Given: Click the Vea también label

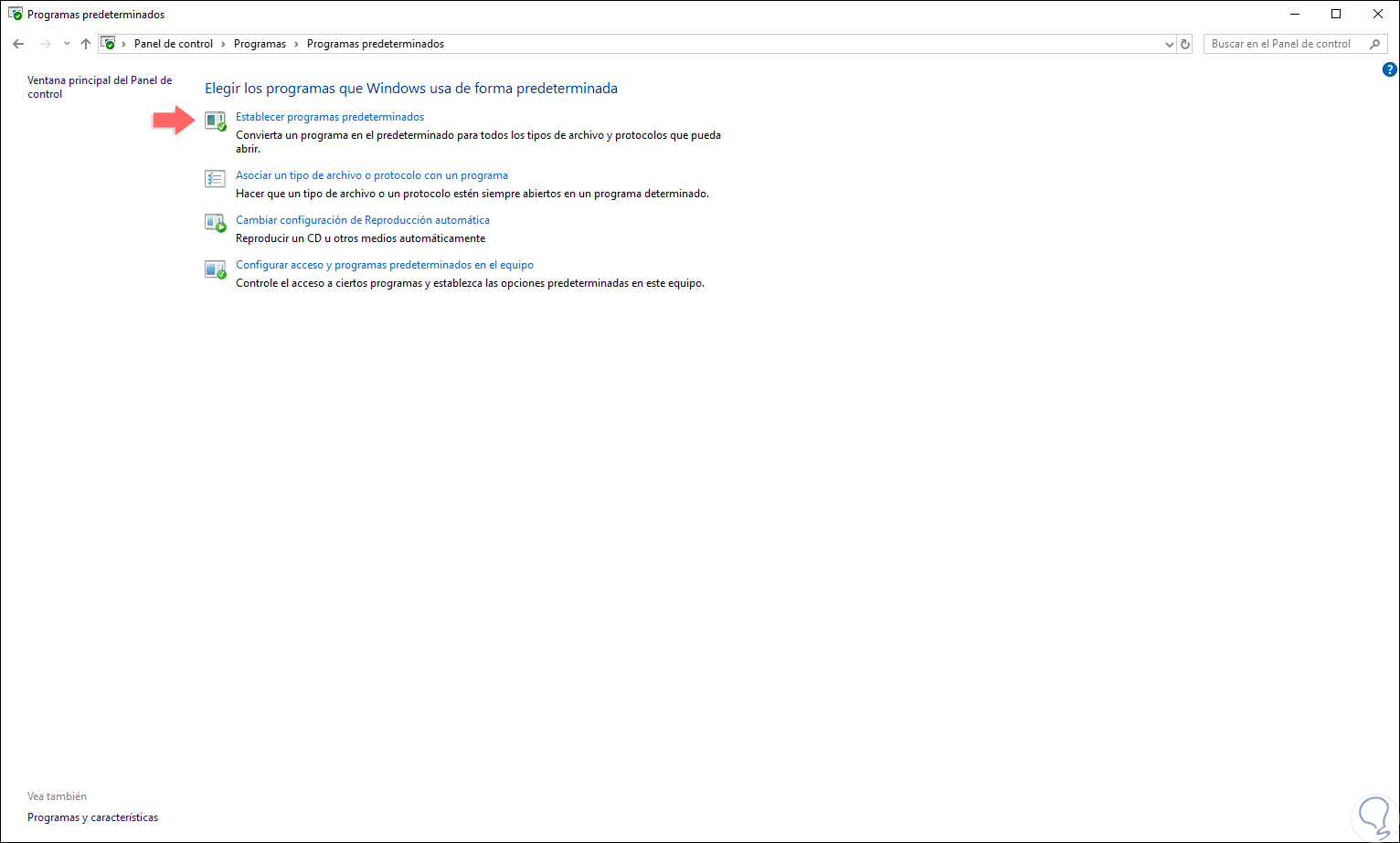Looking at the screenshot, I should pyautogui.click(x=57, y=796).
